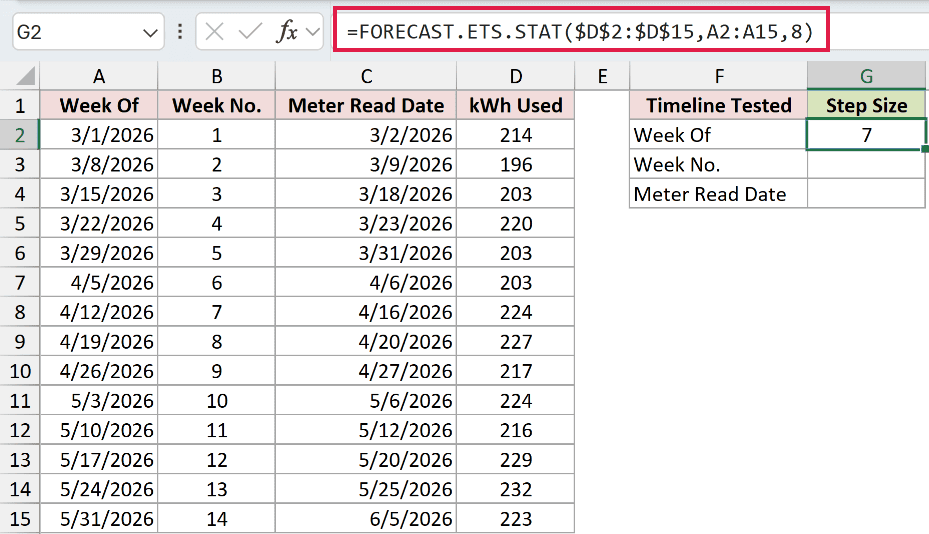Viewport: 929px width, 534px height.
Task: Click cell F3 labeled 'Week No.'
Action: (719, 165)
